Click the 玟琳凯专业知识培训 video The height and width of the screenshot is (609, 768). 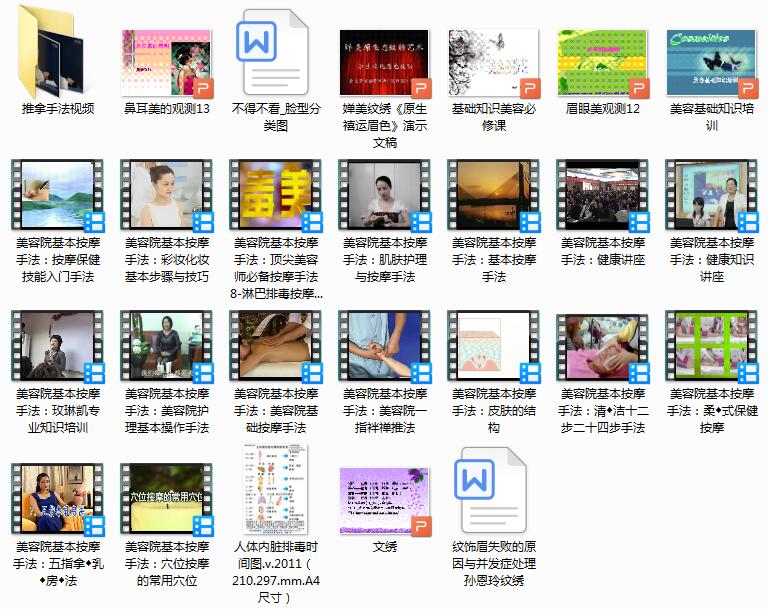click(x=57, y=346)
